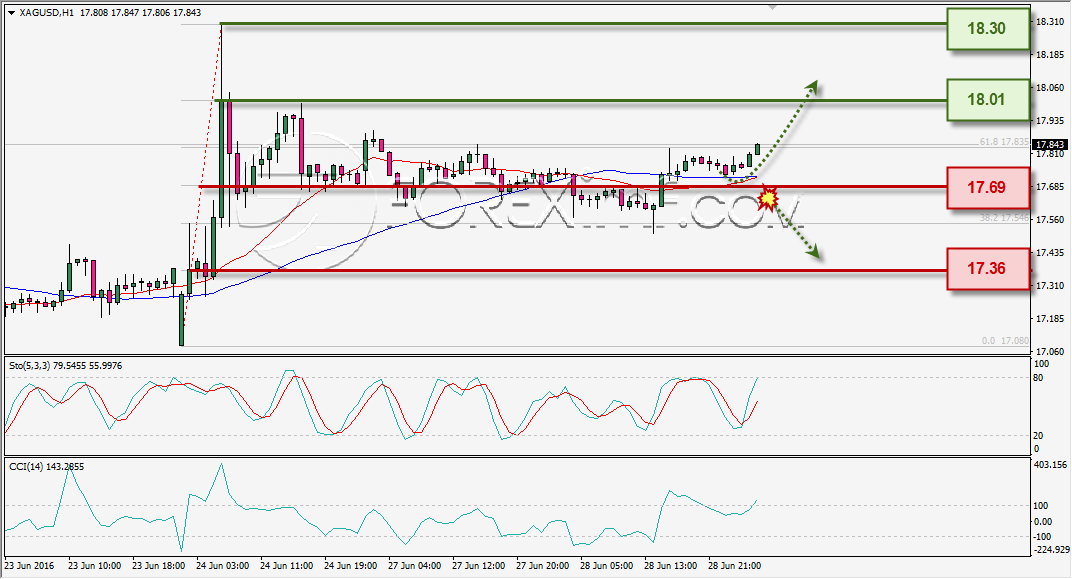Click the 23 Jun 2016 date label

pos(29,566)
